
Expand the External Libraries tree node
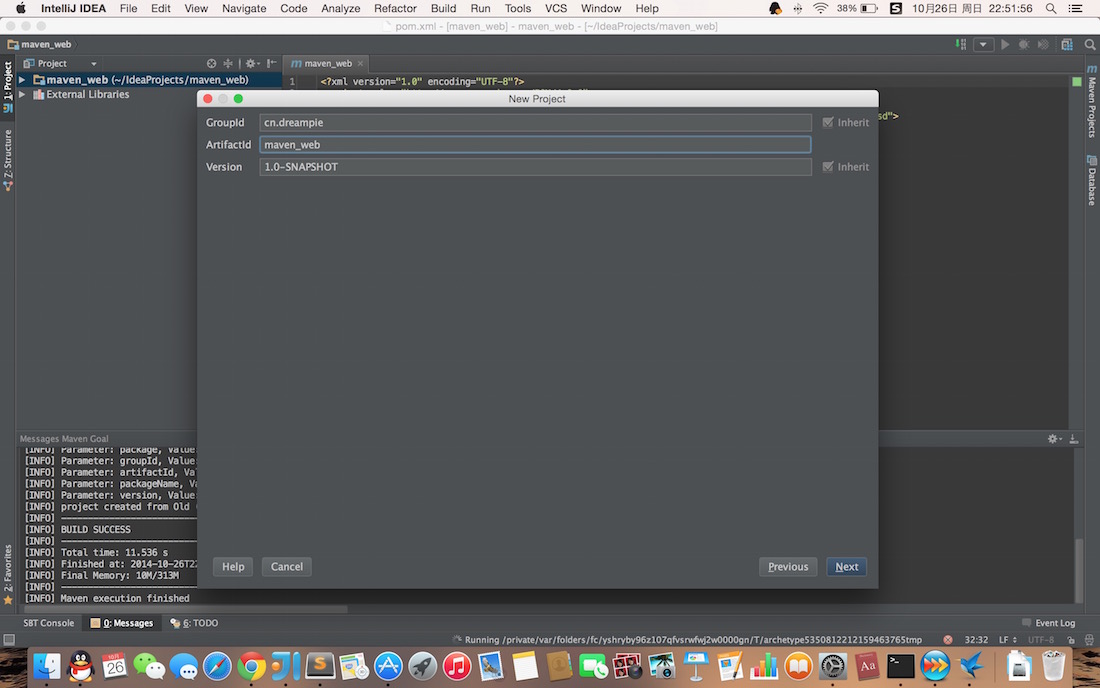point(22,94)
